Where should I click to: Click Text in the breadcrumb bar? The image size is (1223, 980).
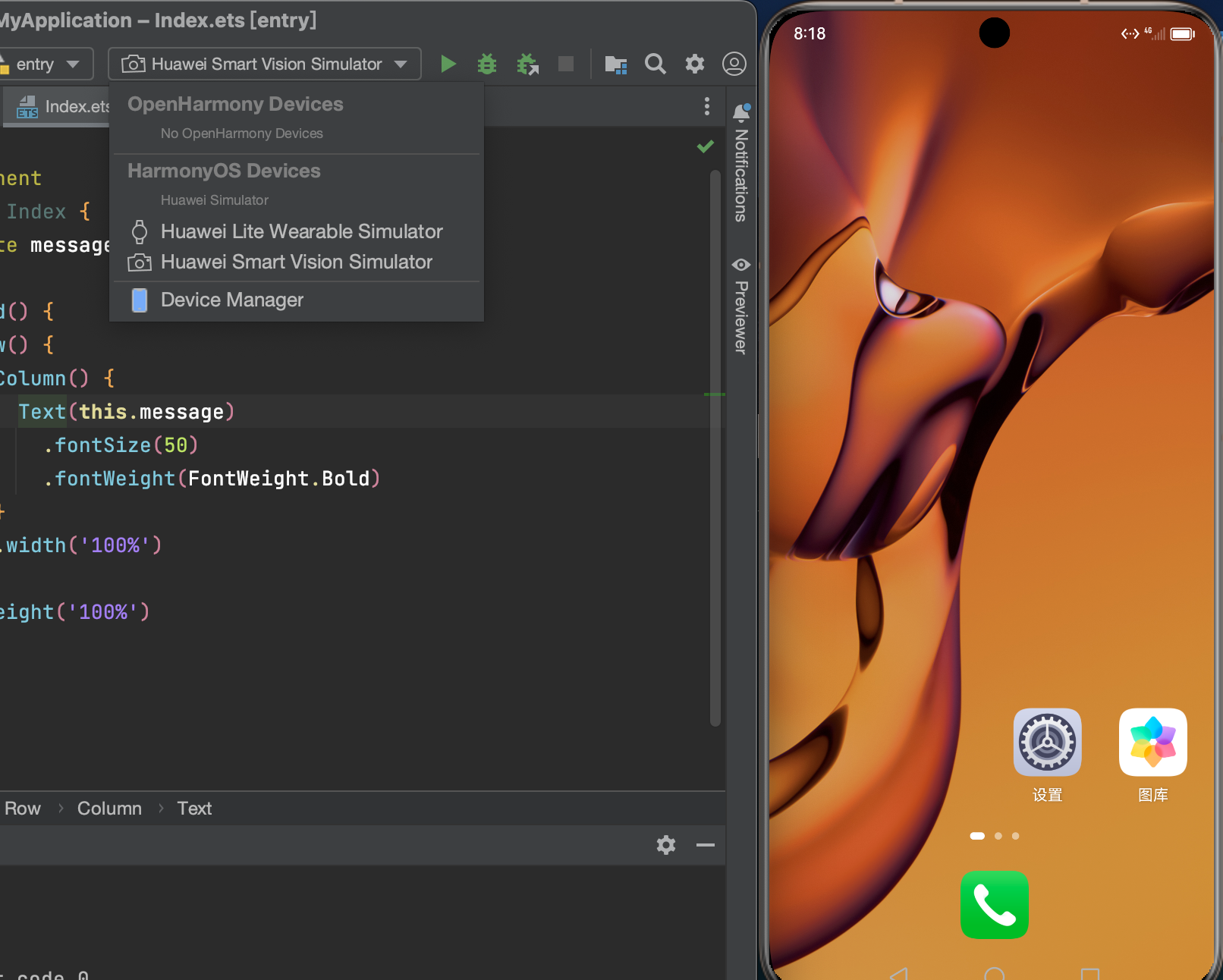(194, 809)
